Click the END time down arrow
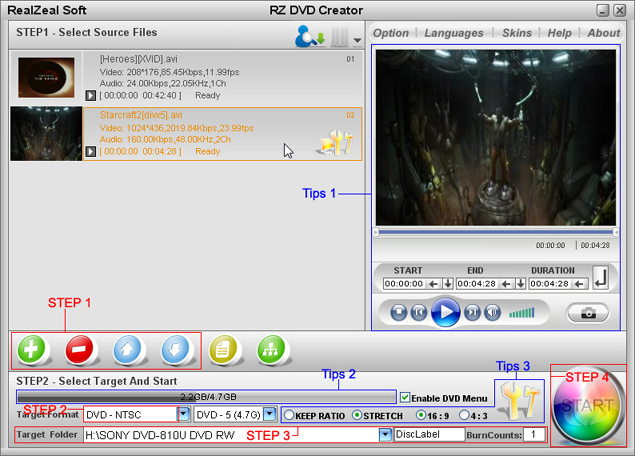 click(x=521, y=284)
